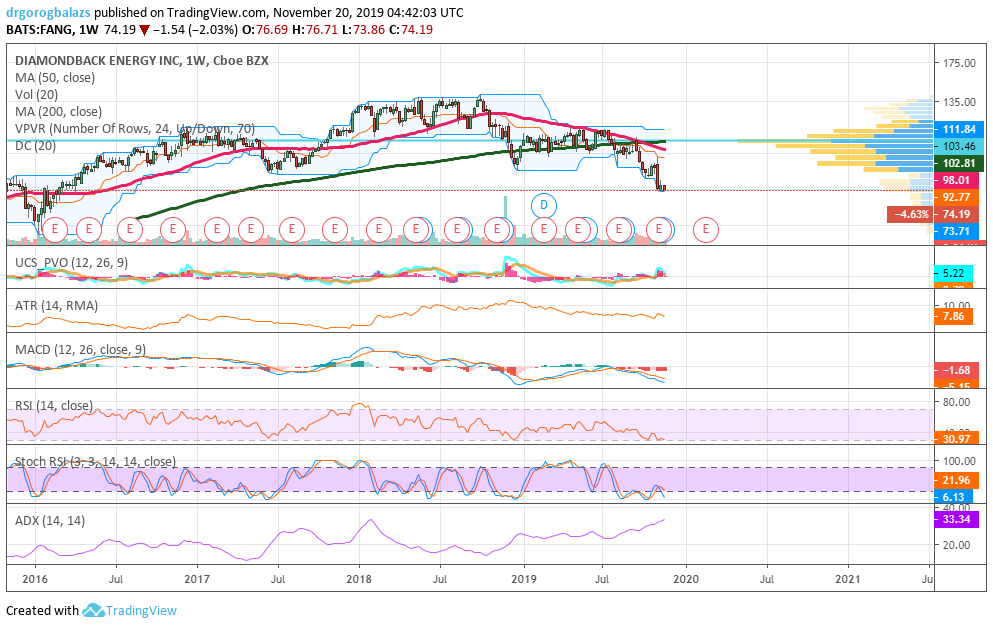
Task: Click the 73.71 blue price label
Action: 956,232
